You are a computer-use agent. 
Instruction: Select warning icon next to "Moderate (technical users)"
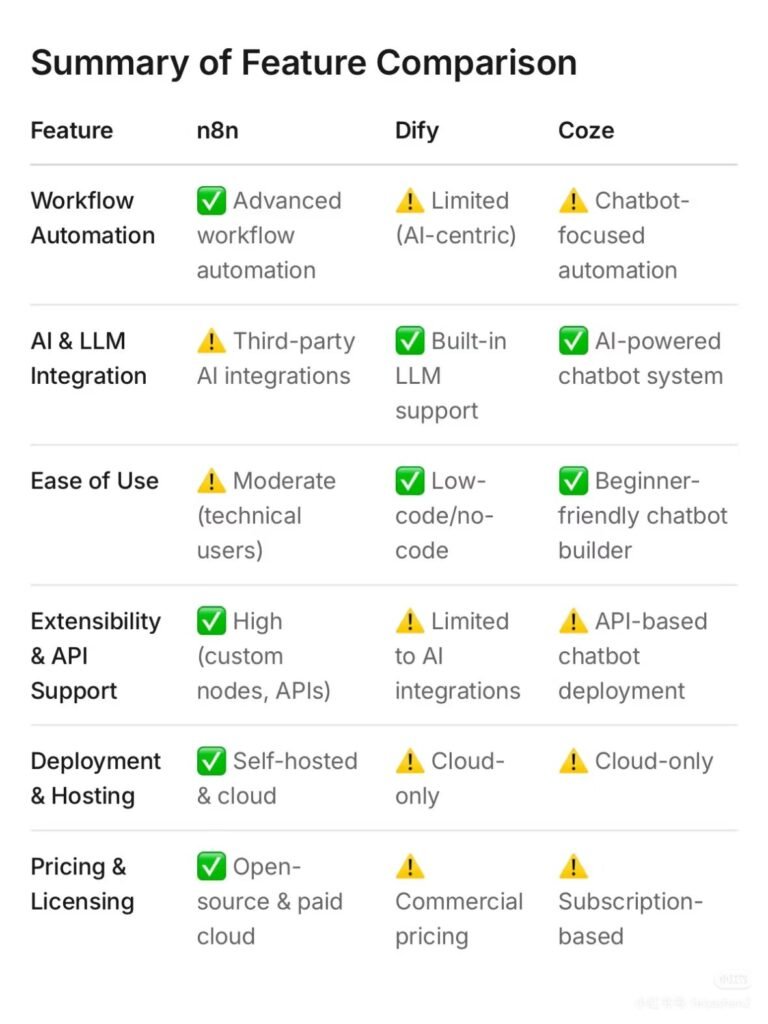tap(211, 481)
